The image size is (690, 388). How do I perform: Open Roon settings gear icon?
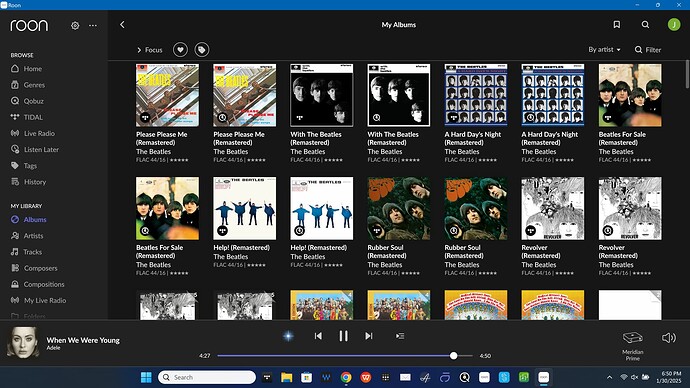pyautogui.click(x=75, y=26)
